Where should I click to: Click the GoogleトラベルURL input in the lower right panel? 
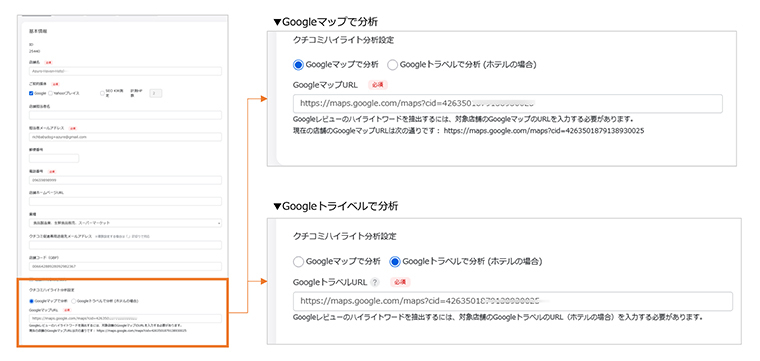[x=513, y=301]
